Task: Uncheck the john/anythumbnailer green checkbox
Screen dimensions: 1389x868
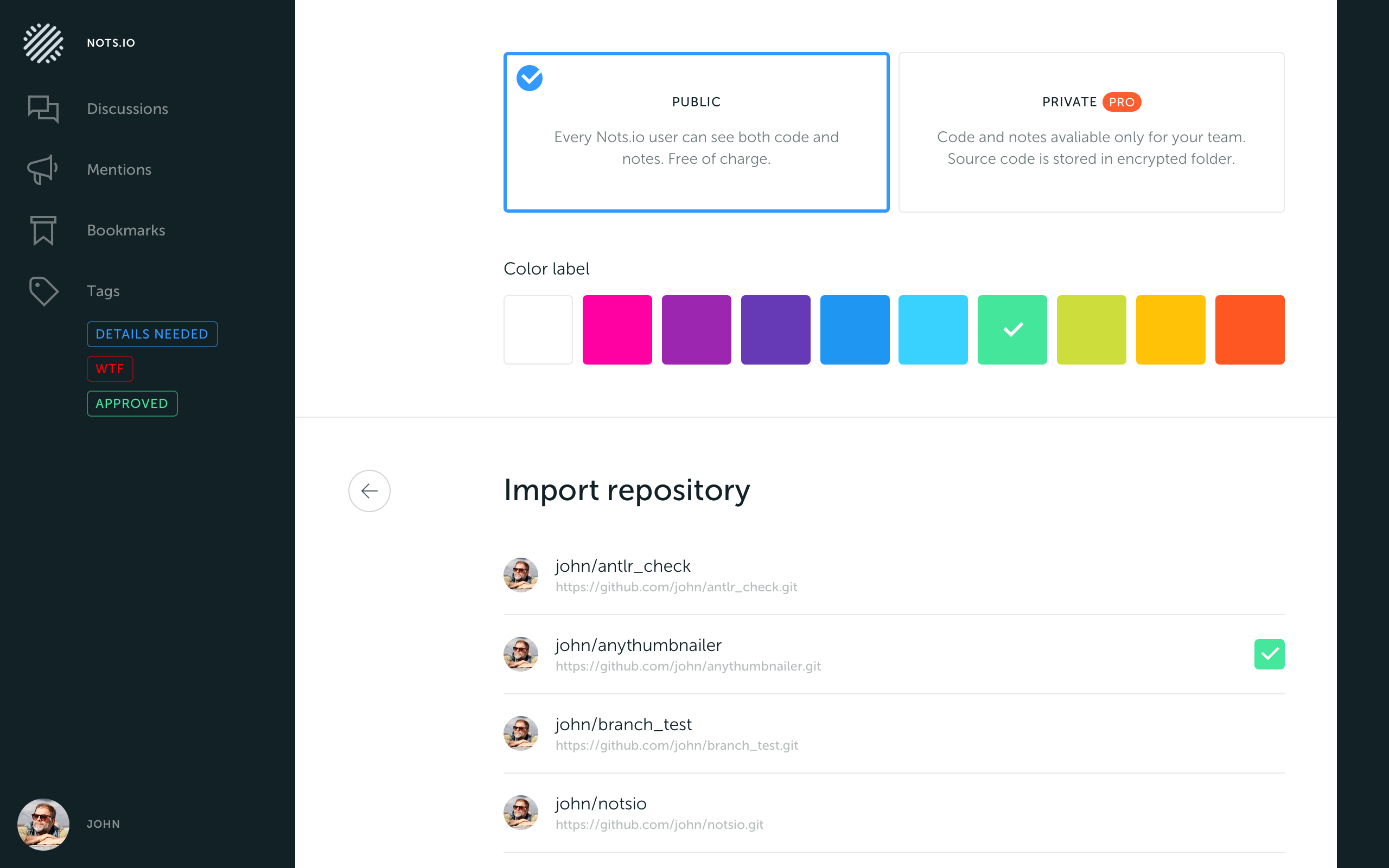Action: point(1269,654)
